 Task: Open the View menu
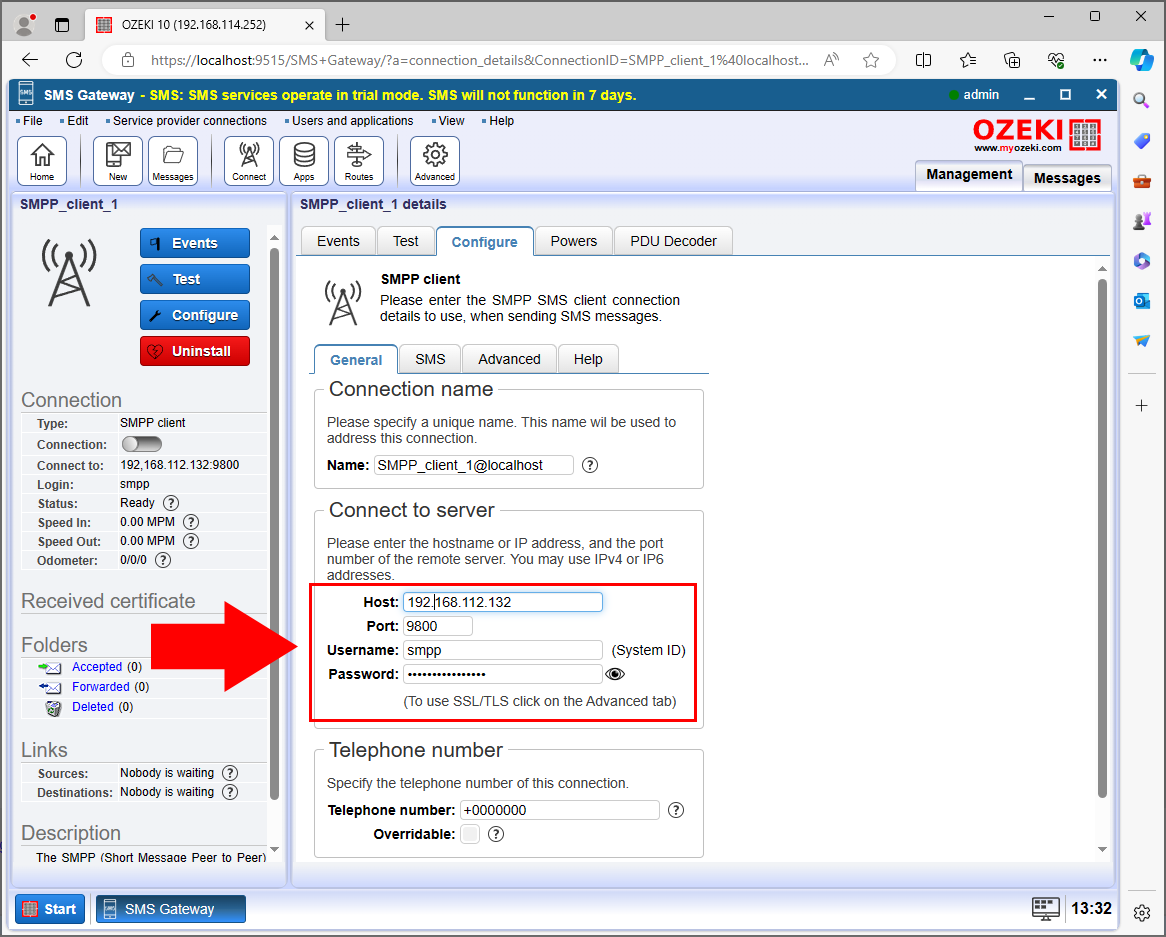coord(451,120)
